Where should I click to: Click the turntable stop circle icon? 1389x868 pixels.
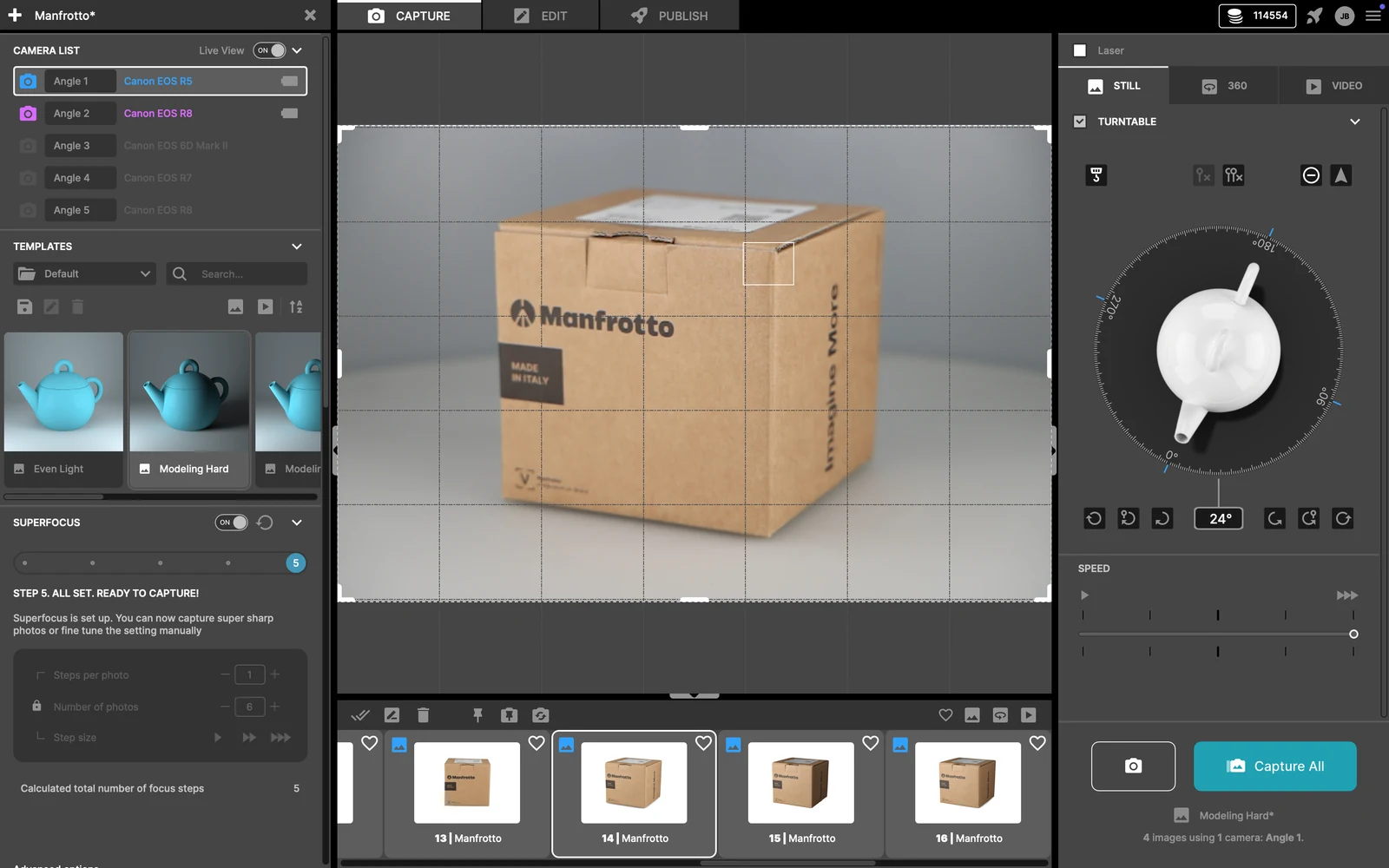[x=1311, y=175]
